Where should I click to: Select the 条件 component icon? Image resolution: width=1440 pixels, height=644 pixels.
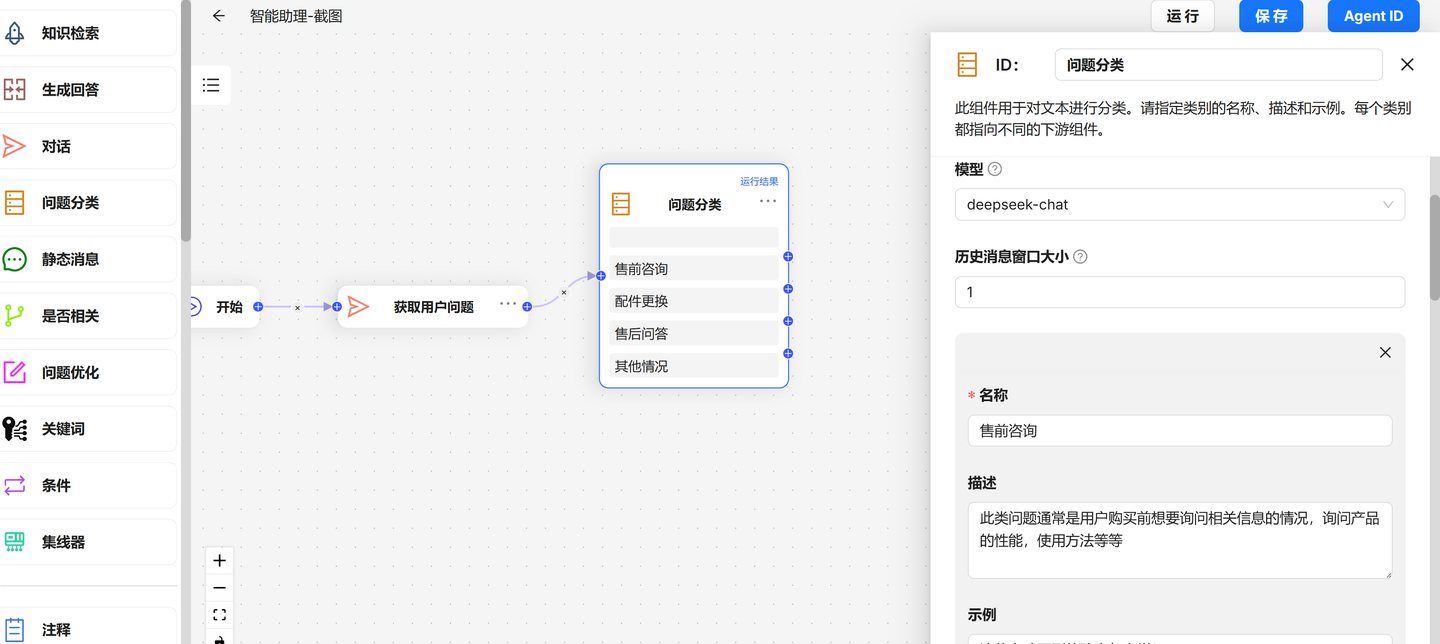tap(14, 485)
